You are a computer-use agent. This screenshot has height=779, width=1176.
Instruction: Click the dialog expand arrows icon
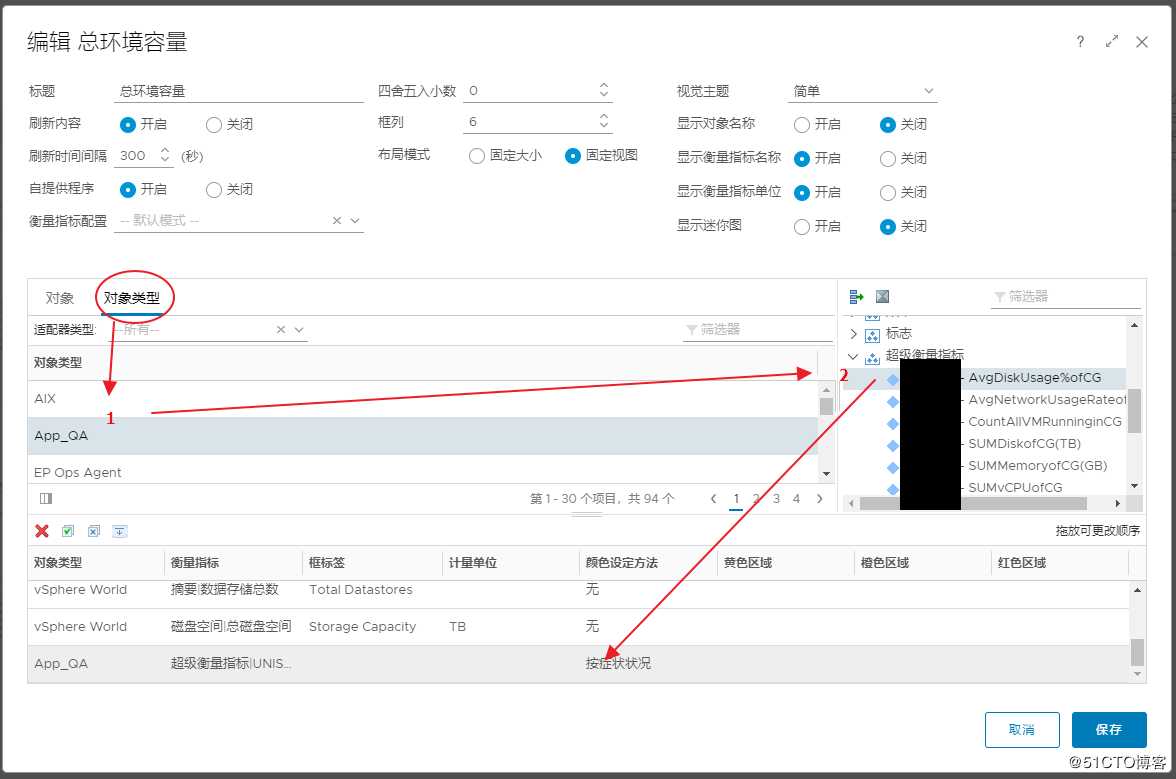(1112, 41)
